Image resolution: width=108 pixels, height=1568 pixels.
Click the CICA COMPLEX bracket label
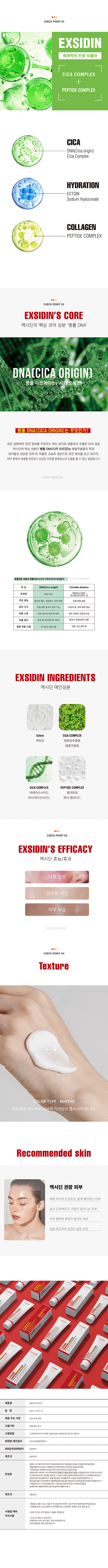79,74
